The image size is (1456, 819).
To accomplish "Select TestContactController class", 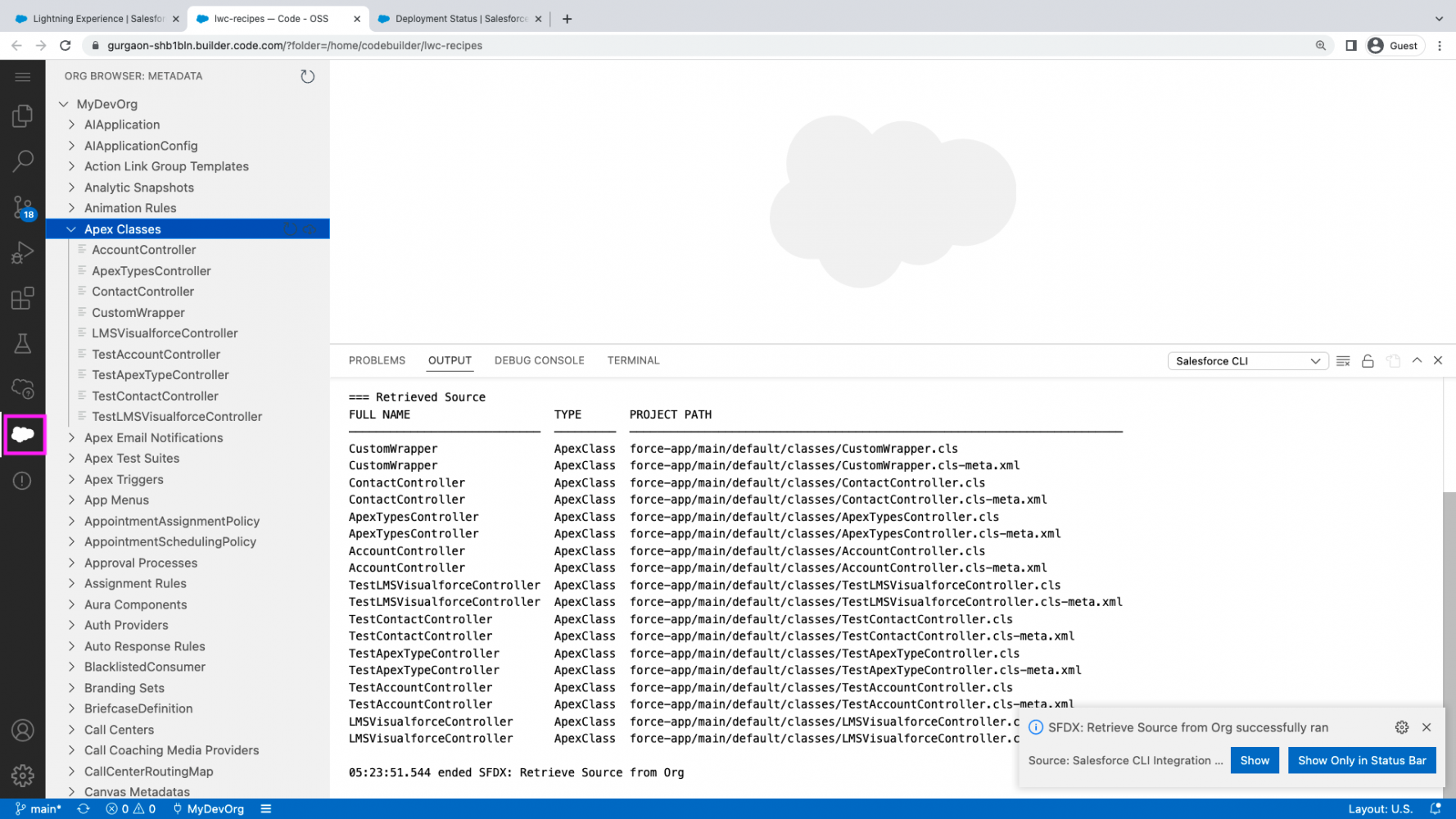I will coord(155,396).
